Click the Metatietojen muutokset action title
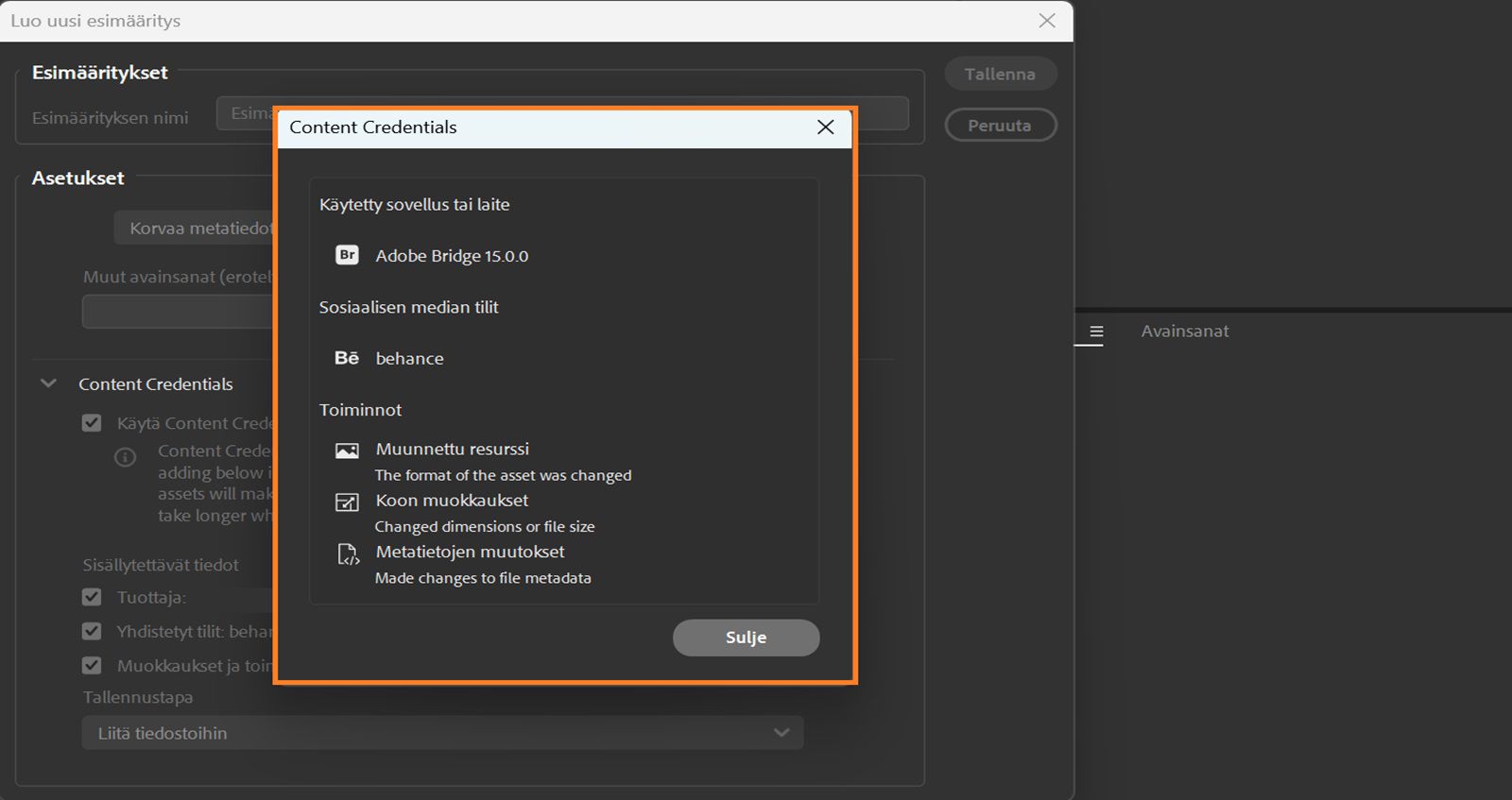The width and height of the screenshot is (1512, 800). coord(470,552)
